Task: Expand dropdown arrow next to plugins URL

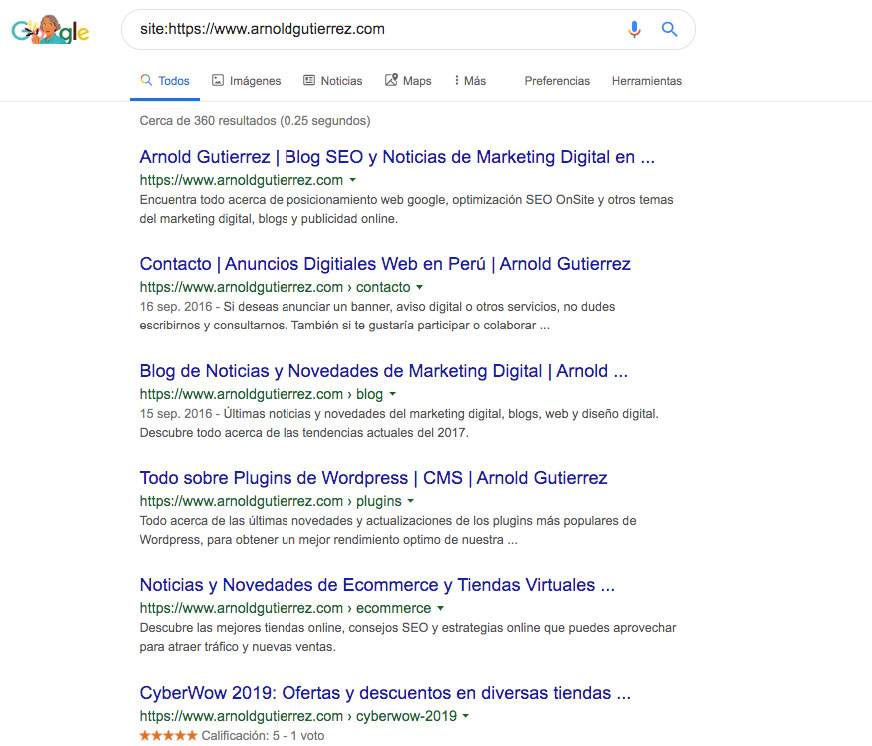Action: (x=411, y=501)
